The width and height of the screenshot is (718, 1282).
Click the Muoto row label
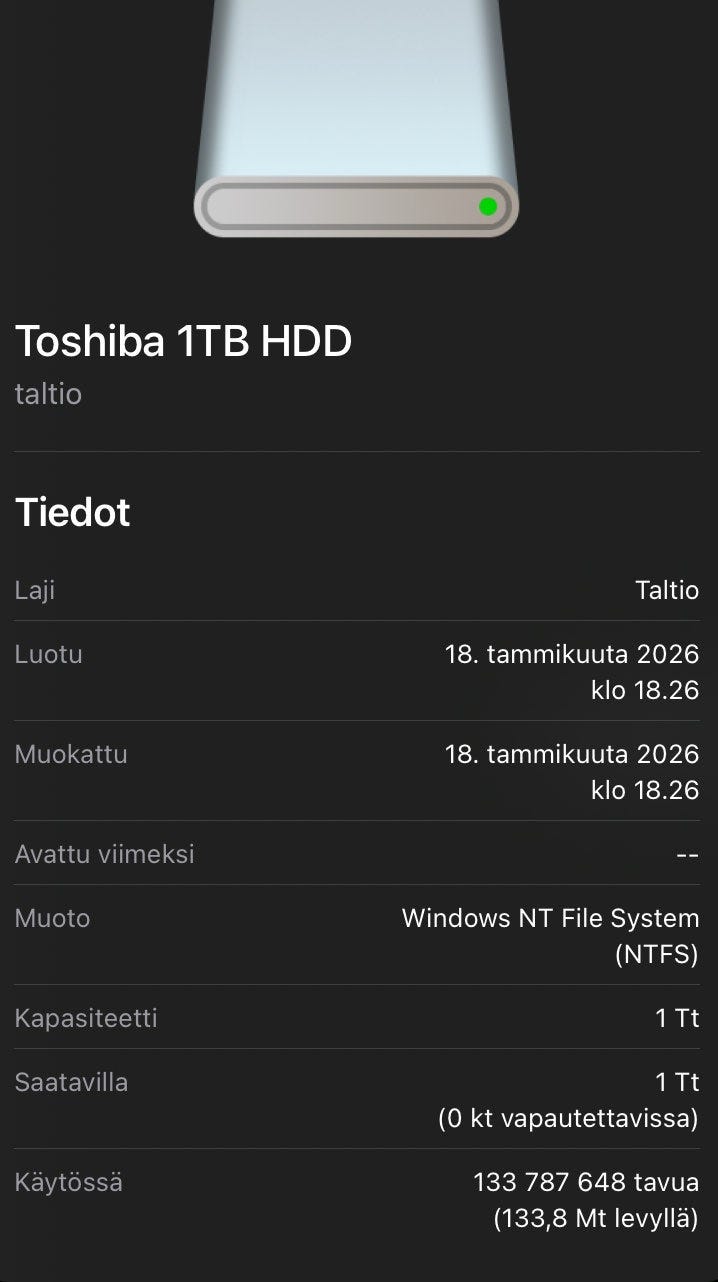[52, 918]
